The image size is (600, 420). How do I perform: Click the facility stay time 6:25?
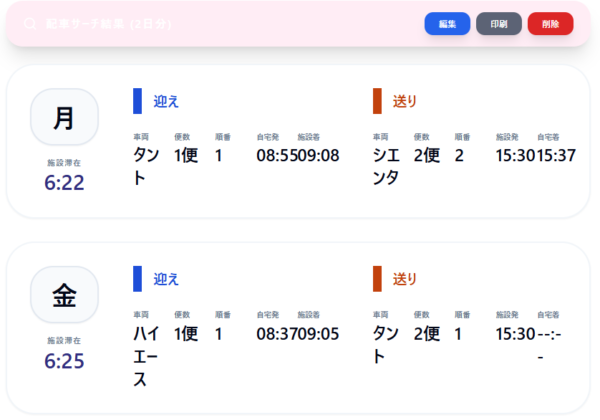tap(64, 360)
